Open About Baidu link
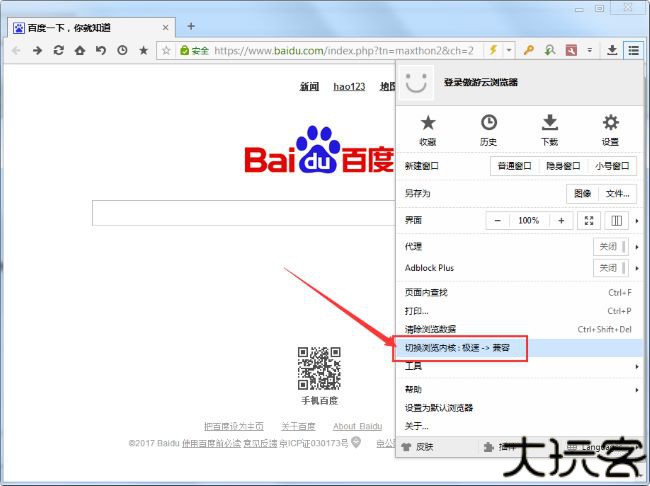Viewport: 650px width, 486px height. [357, 426]
